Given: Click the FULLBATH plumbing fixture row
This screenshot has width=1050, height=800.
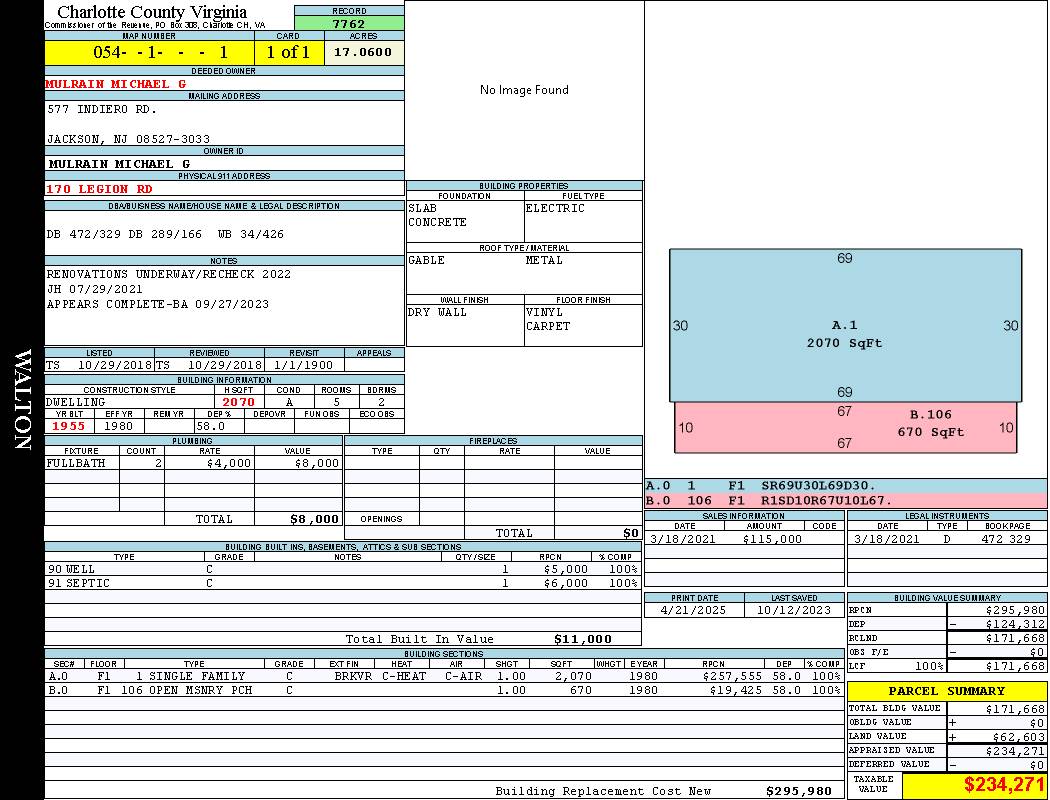Looking at the screenshot, I should point(194,463).
